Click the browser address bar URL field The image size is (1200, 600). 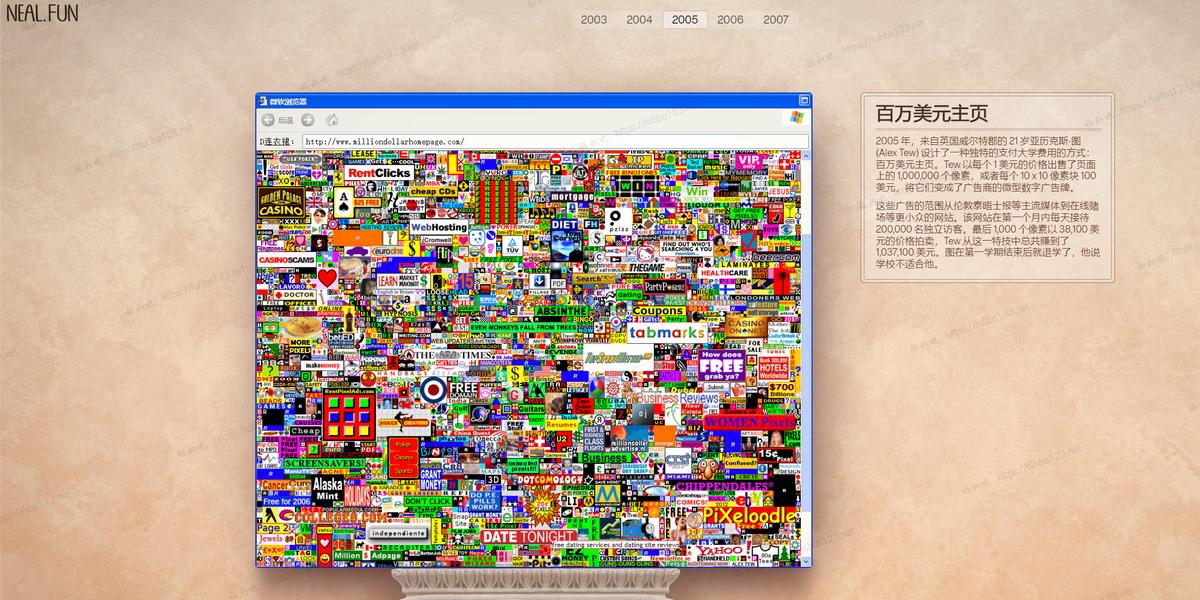coord(555,142)
